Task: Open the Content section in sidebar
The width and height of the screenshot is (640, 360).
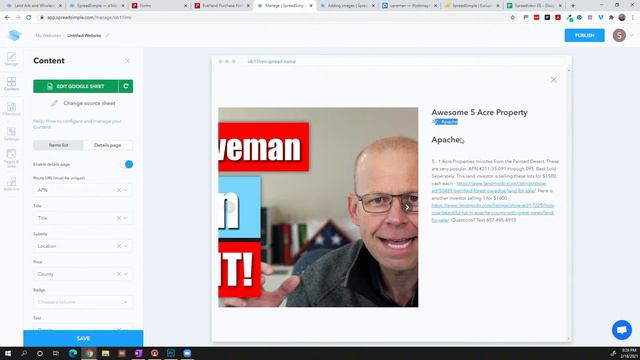Action: pos(11,84)
